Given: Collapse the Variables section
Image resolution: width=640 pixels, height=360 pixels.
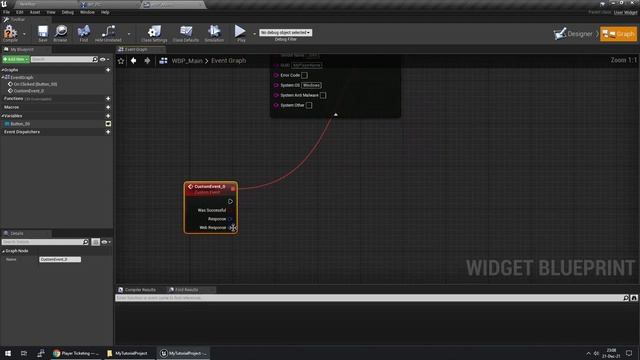Looking at the screenshot, I should click(3, 116).
